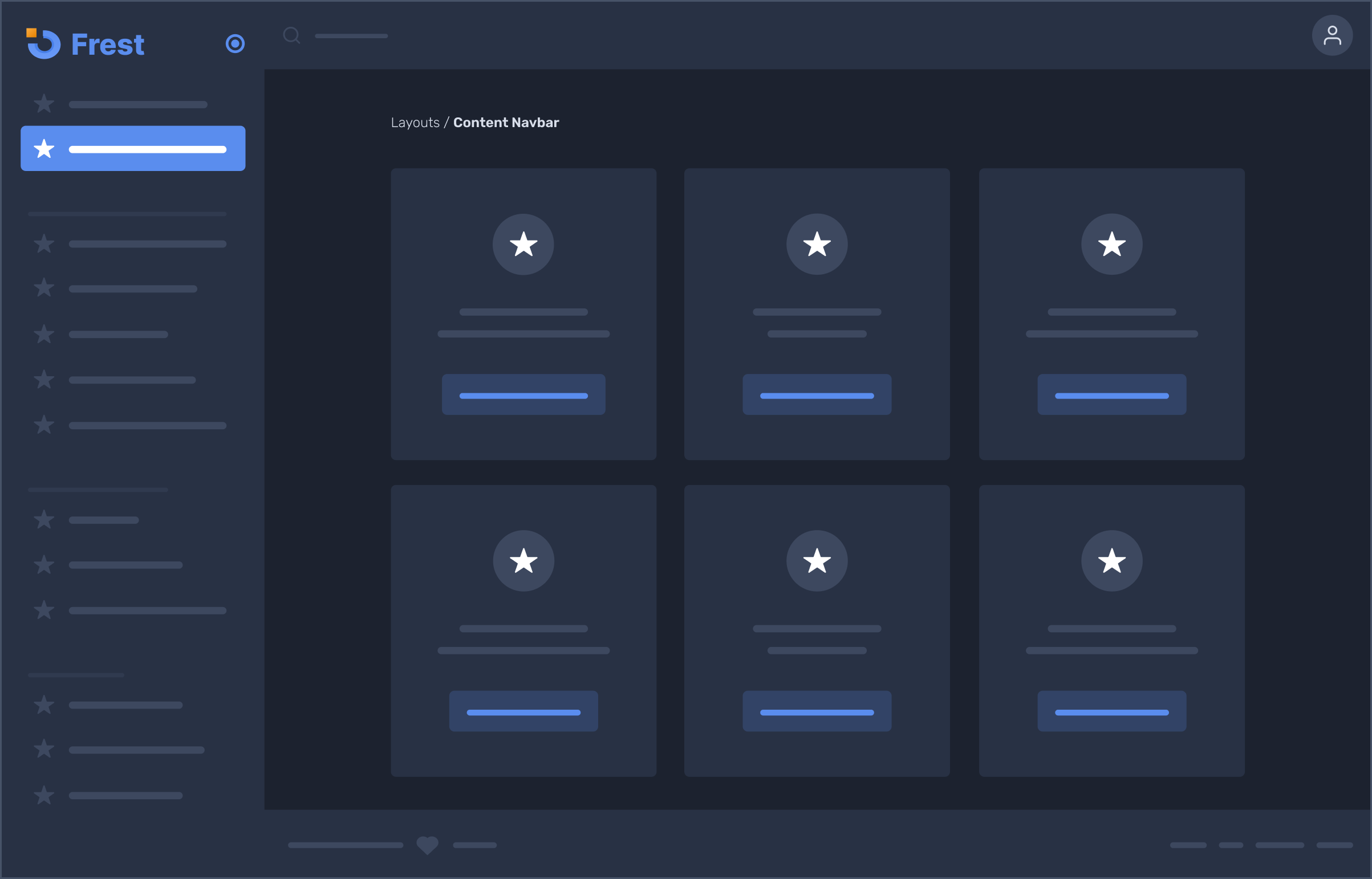The width and height of the screenshot is (1372, 879).
Task: Click inside the navbar search input field
Action: pyautogui.click(x=351, y=35)
